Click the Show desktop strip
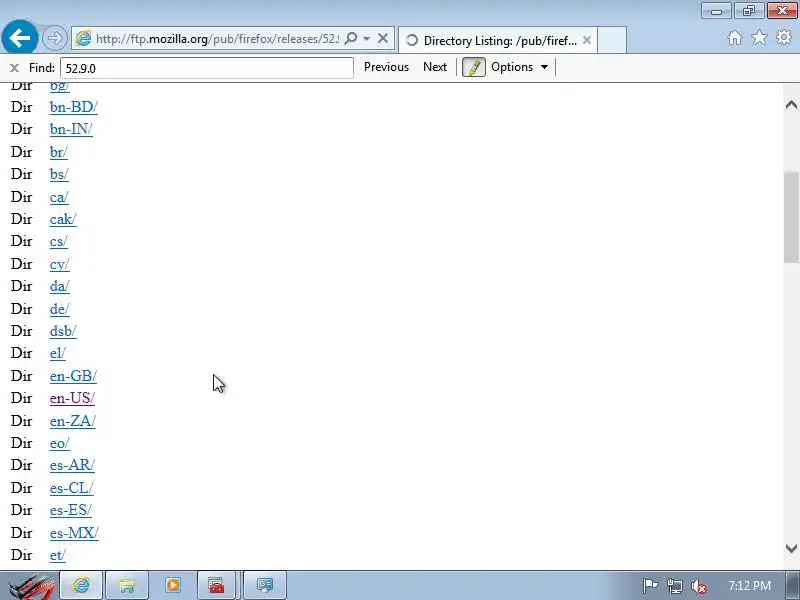This screenshot has height=600, width=800. pyautogui.click(x=793, y=585)
